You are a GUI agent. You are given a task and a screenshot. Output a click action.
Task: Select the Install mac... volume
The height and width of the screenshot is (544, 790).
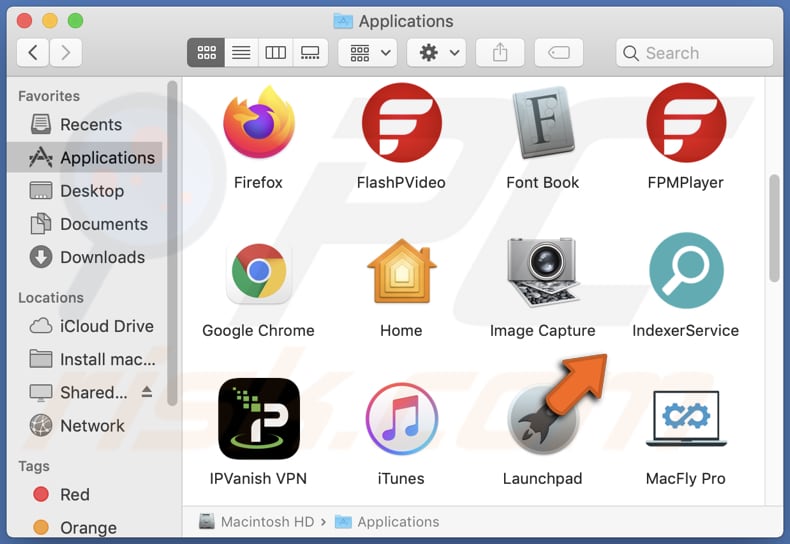tap(85, 359)
